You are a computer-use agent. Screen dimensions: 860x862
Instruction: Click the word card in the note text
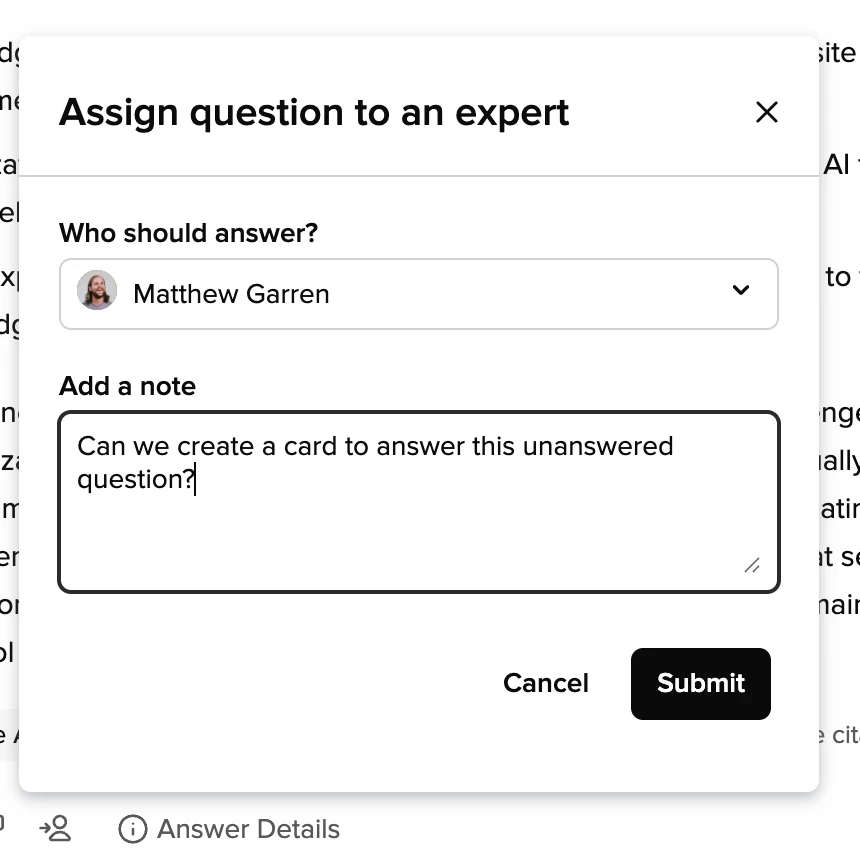coord(310,446)
